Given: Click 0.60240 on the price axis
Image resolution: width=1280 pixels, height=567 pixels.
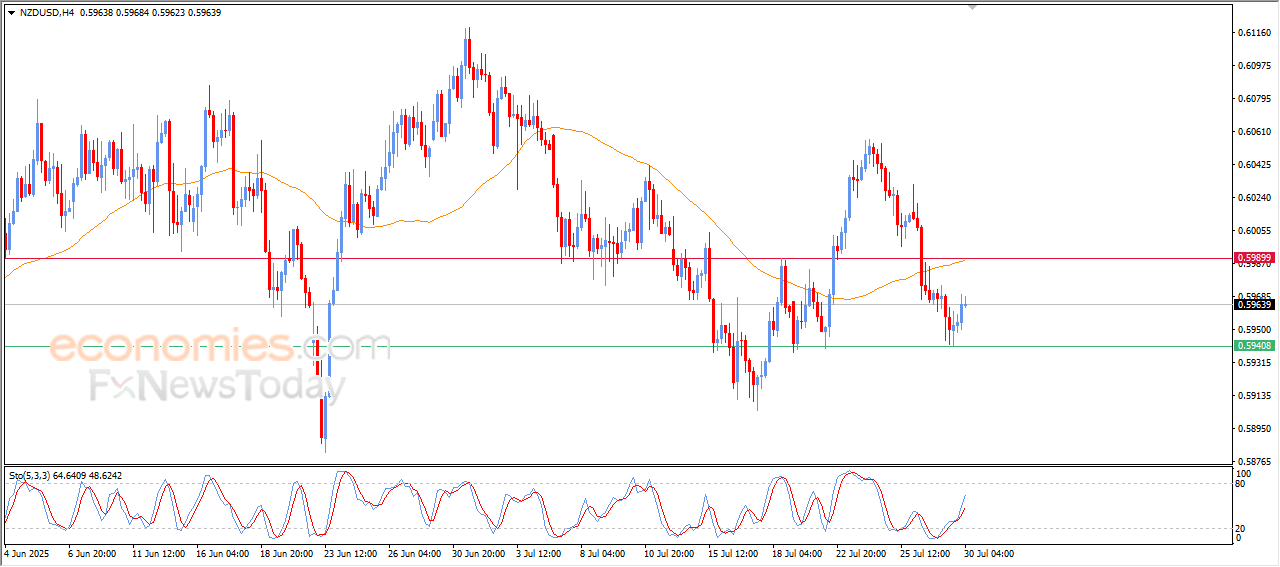Looking at the screenshot, I should pyautogui.click(x=1254, y=198).
